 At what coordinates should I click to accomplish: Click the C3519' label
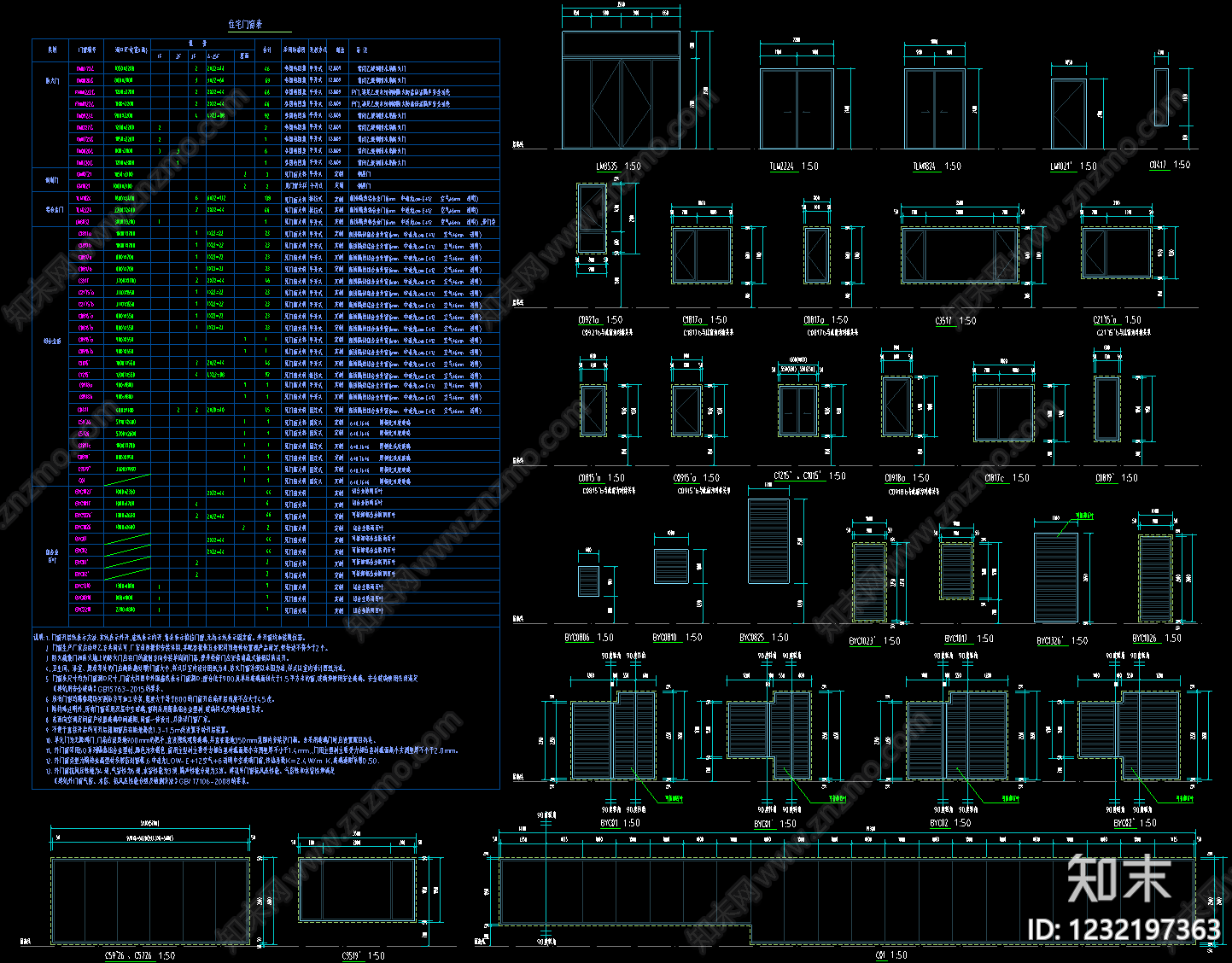click(x=353, y=956)
